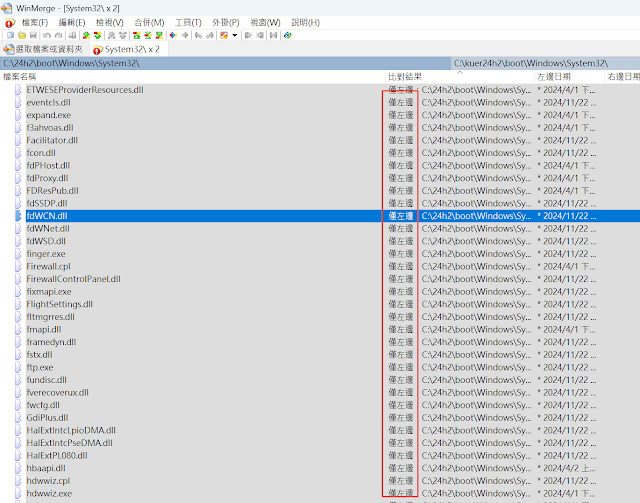Click the Copy all to right icon
640x503 pixels.
pyautogui.click(x=248, y=36)
